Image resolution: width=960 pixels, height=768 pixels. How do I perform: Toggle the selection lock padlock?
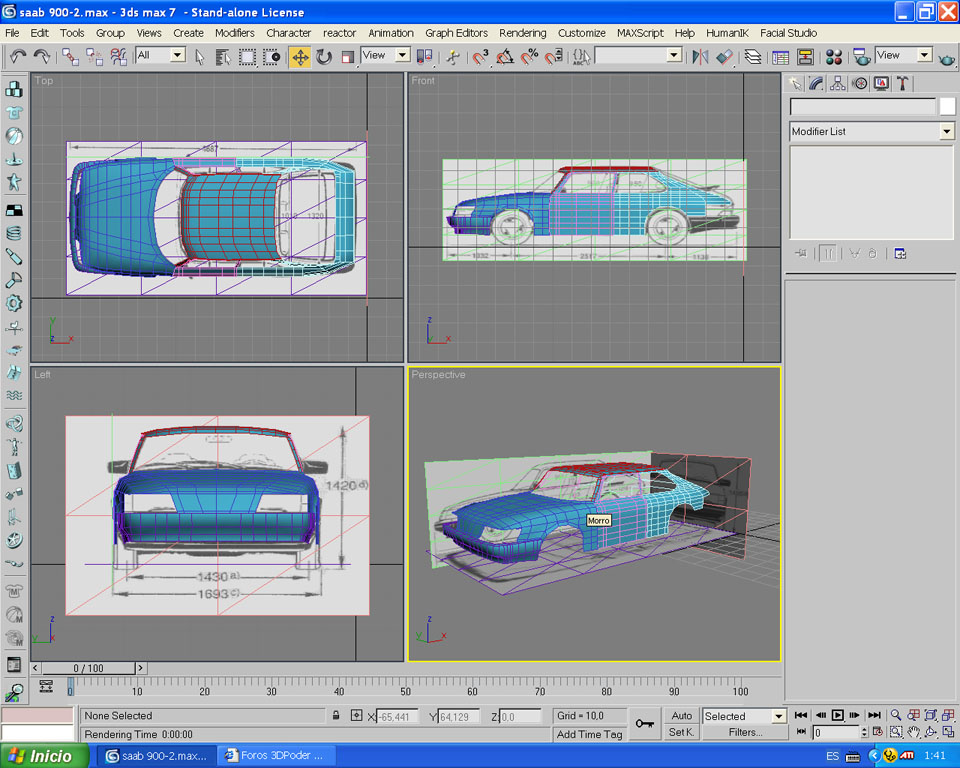tap(336, 715)
